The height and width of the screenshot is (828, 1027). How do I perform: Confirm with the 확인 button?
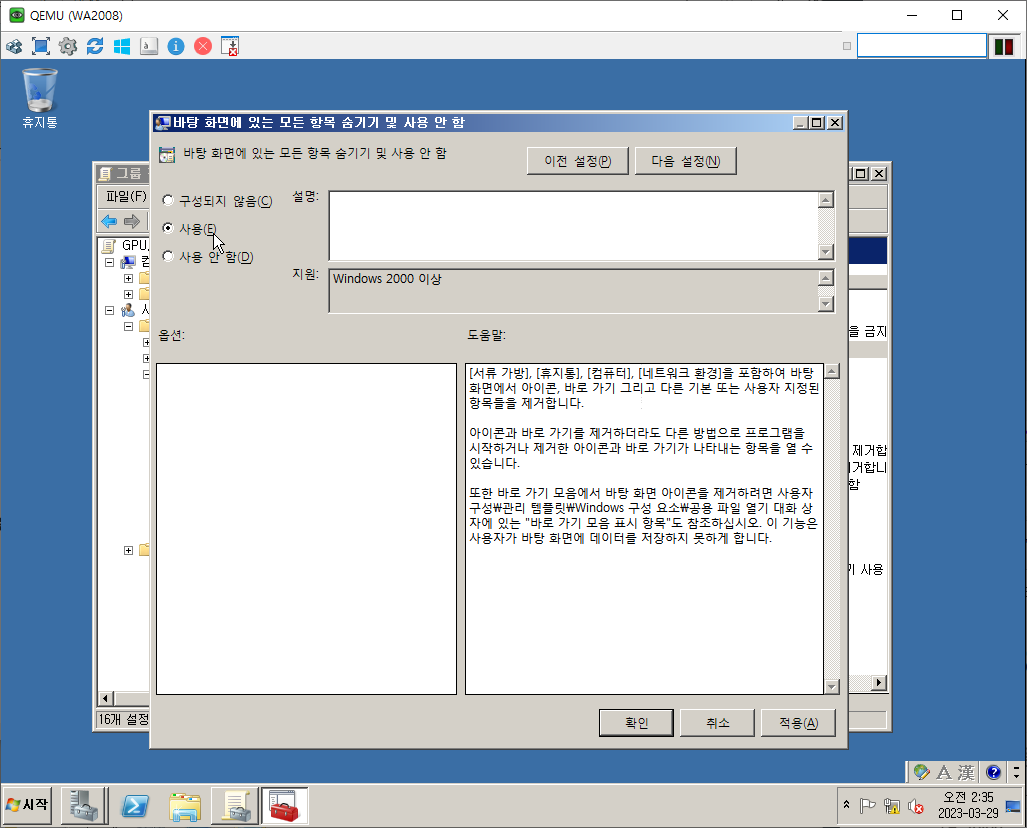pyautogui.click(x=636, y=723)
